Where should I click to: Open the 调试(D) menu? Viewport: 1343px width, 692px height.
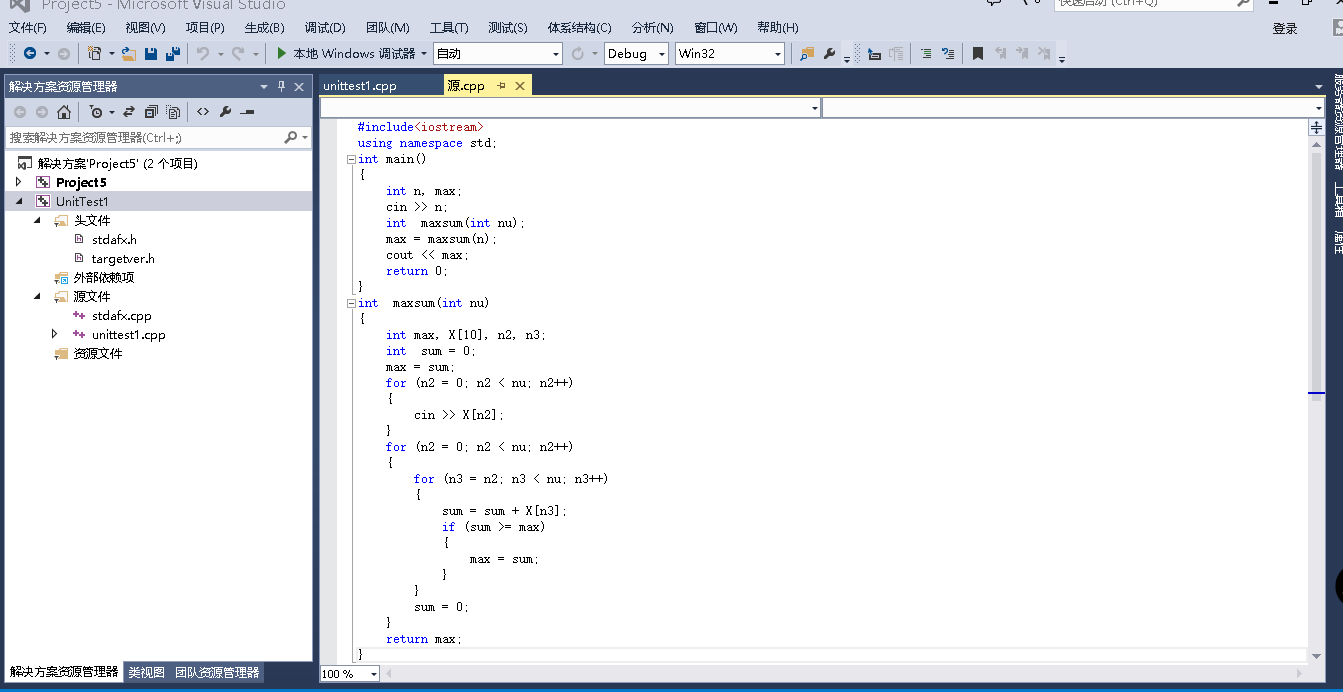[x=325, y=27]
